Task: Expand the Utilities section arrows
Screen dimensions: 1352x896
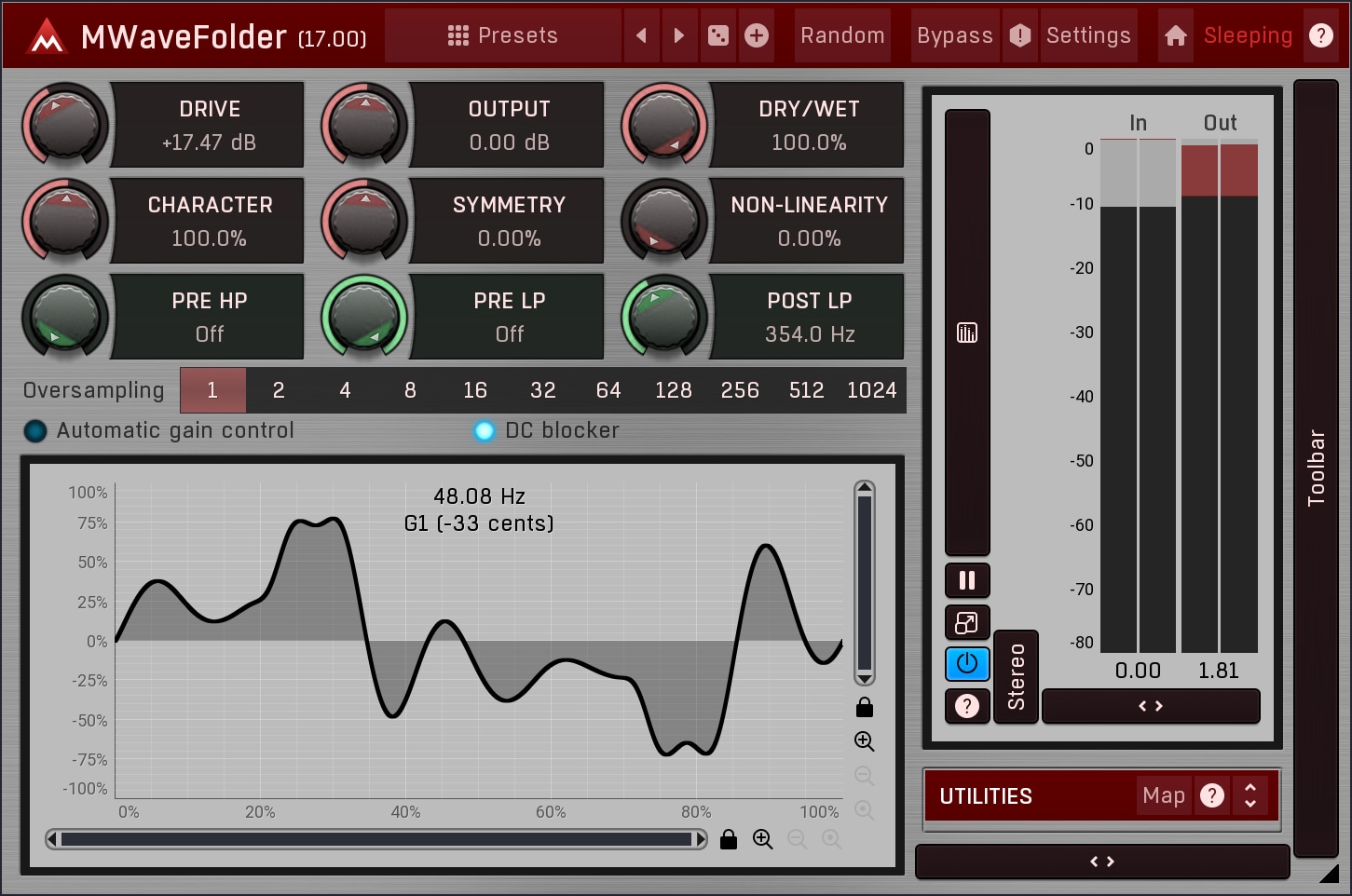Action: click(x=1250, y=796)
